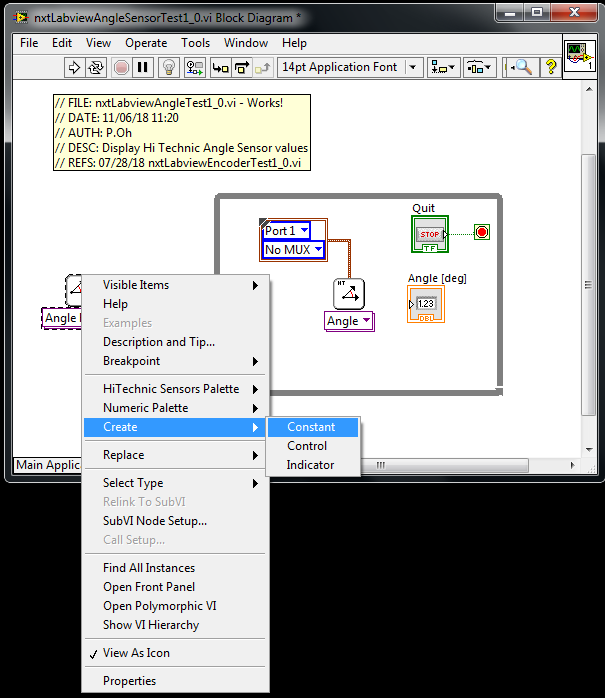Expand Numeric Palette submenu
The image size is (605, 698).
coord(176,408)
